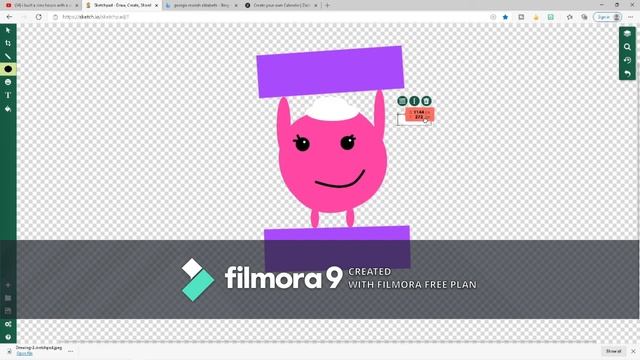Open the Favorites star-outline toolbar icon

(x=569, y=17)
